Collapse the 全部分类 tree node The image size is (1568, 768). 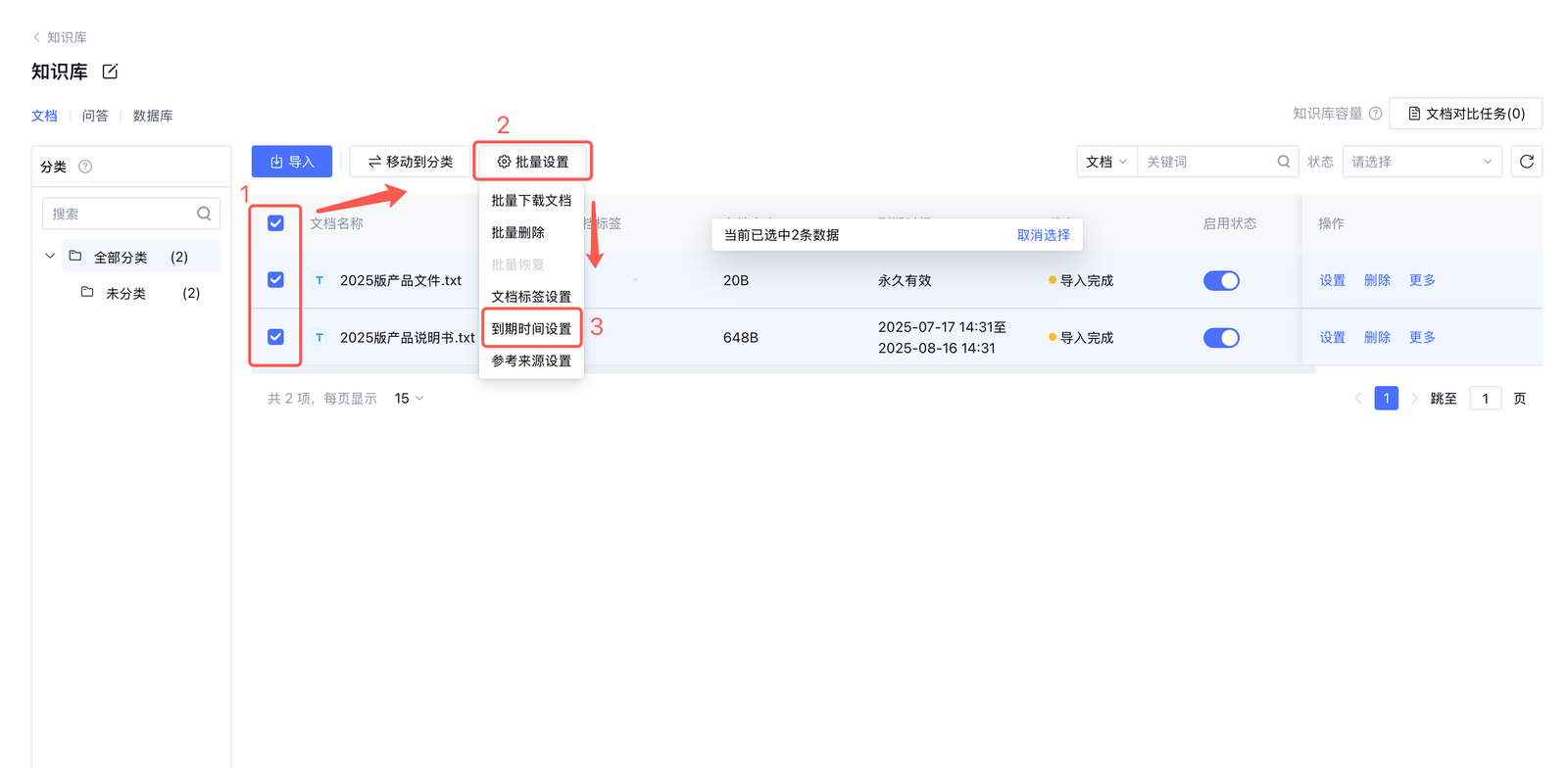(50, 257)
